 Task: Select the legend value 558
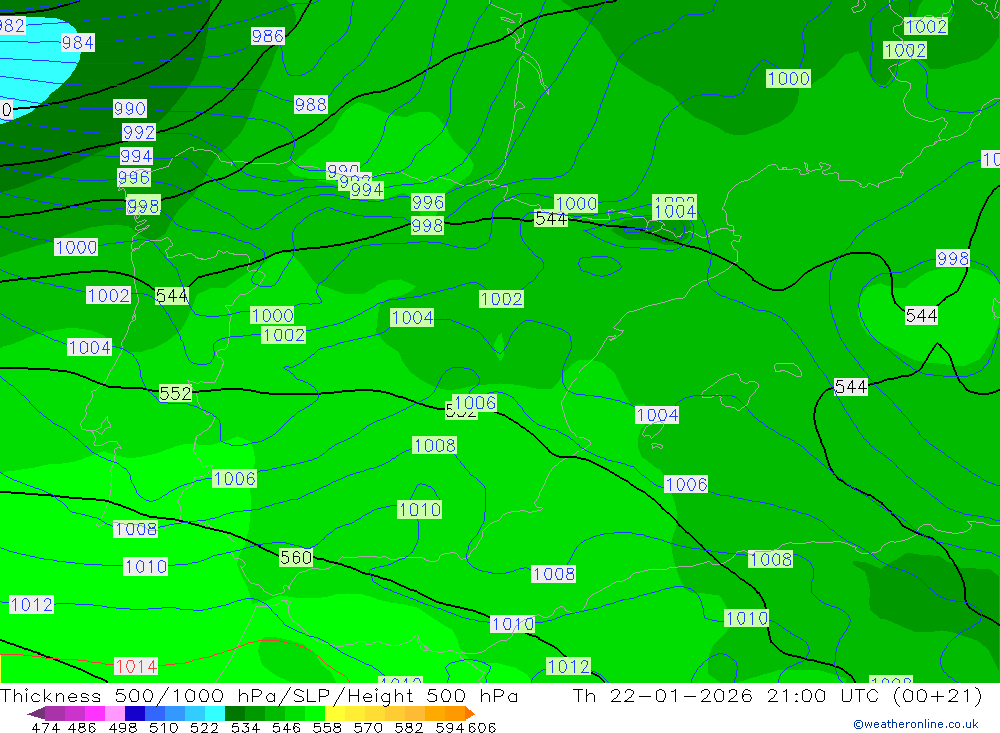tap(327, 727)
